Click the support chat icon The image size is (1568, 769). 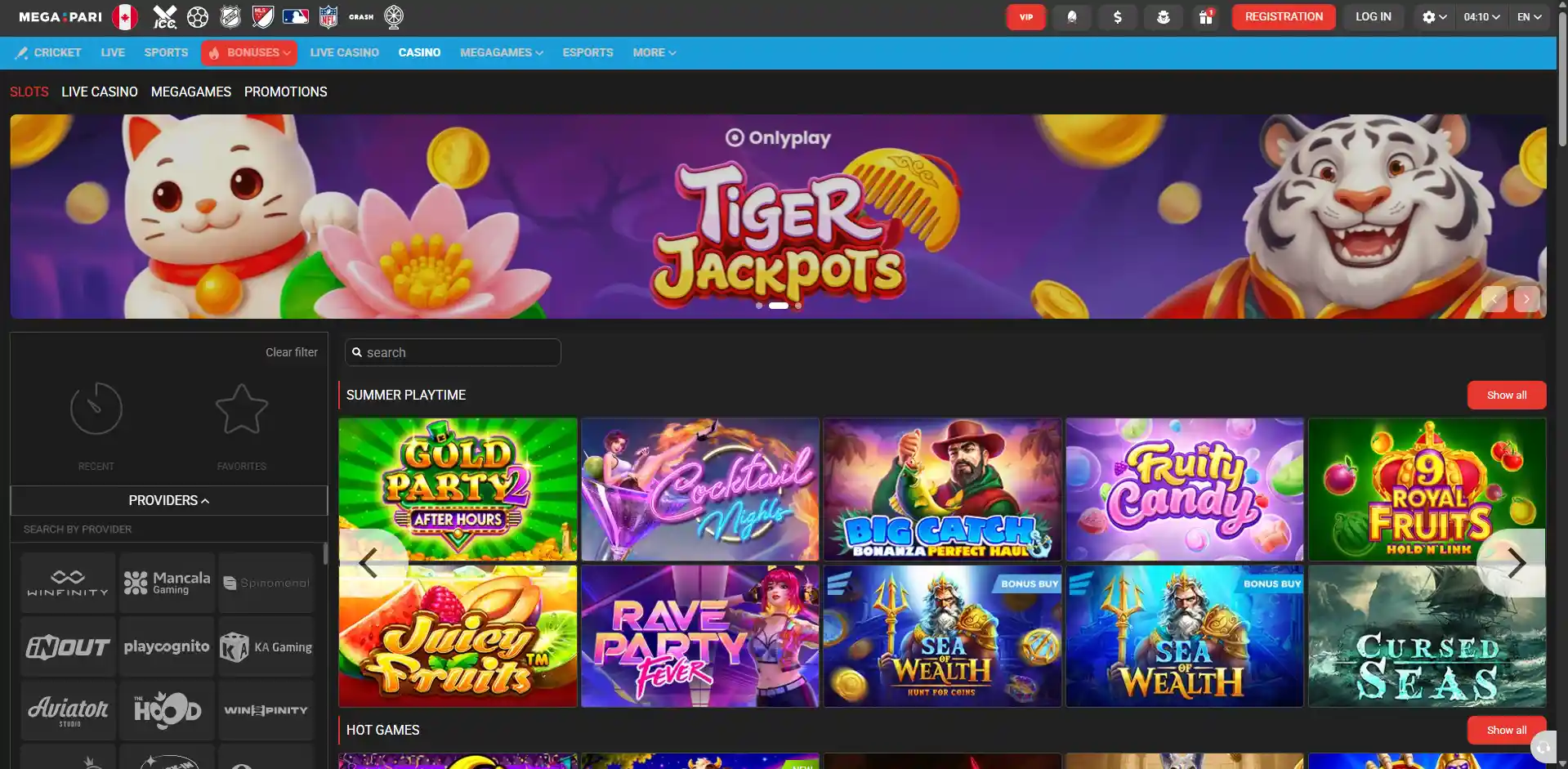(x=1543, y=747)
